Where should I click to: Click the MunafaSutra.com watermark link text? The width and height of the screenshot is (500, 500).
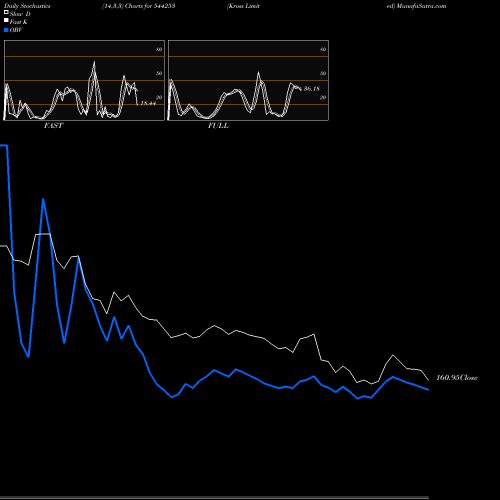422,6
